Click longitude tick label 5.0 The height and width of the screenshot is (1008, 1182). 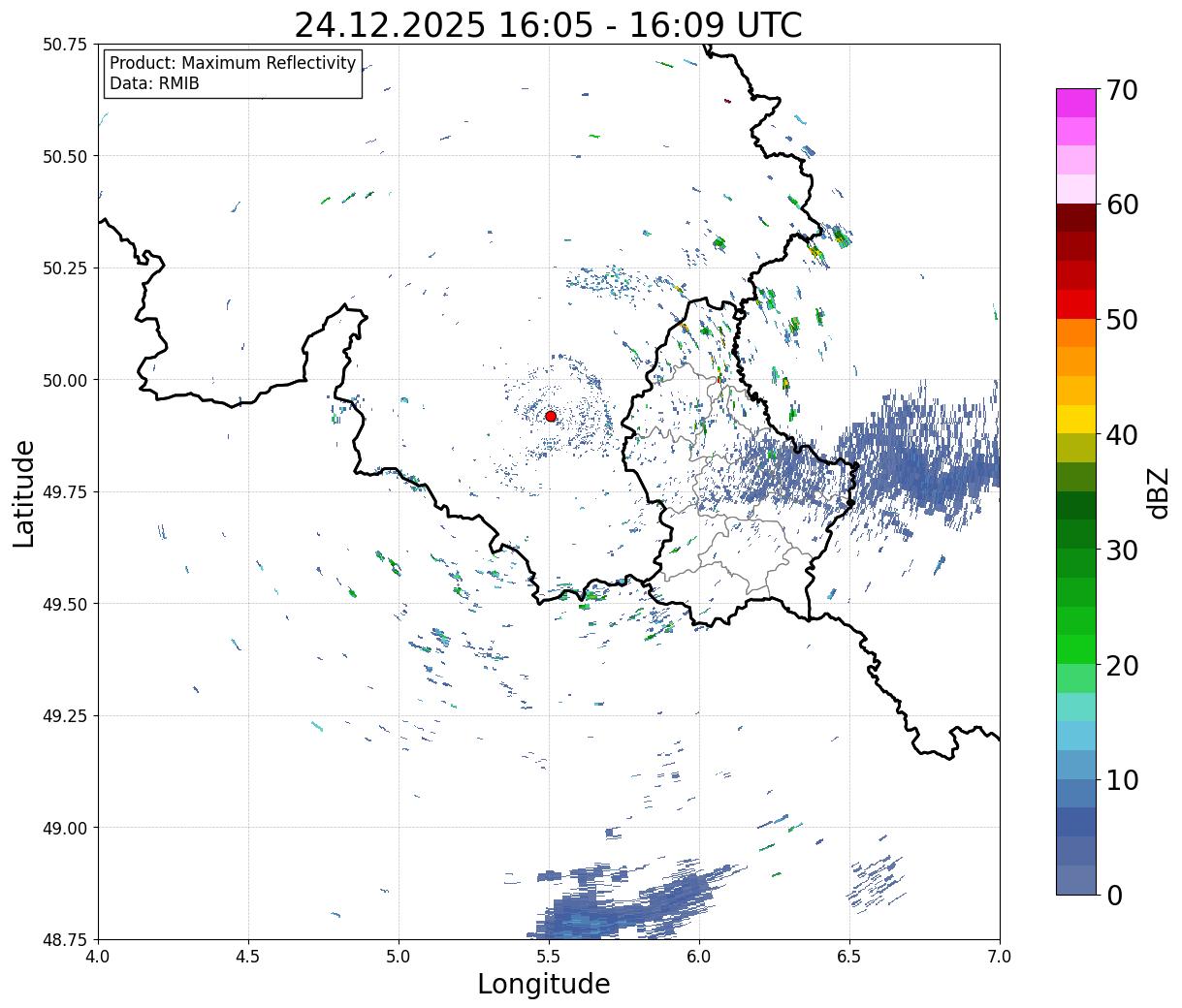coord(399,957)
